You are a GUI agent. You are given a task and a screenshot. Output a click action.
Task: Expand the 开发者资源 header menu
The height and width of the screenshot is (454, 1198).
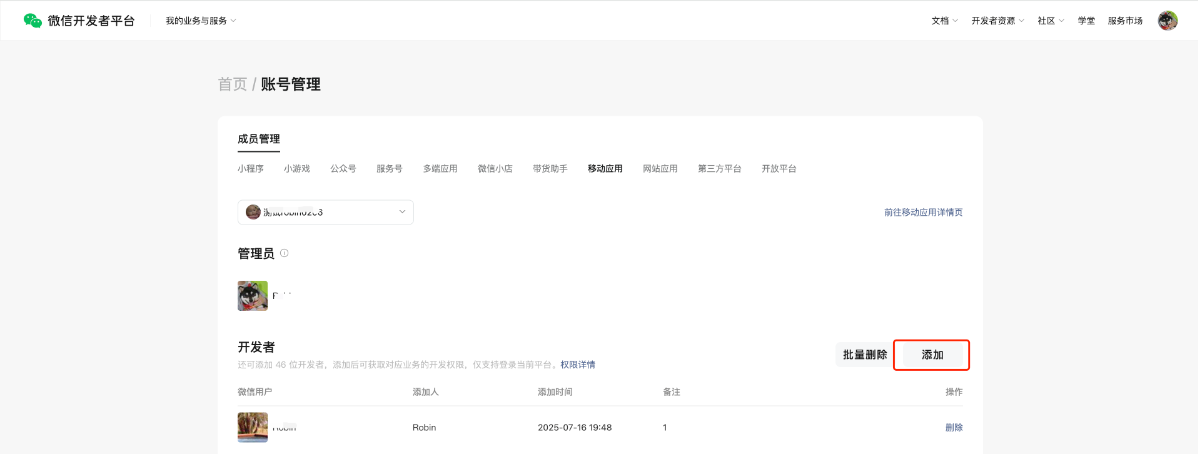(997, 21)
